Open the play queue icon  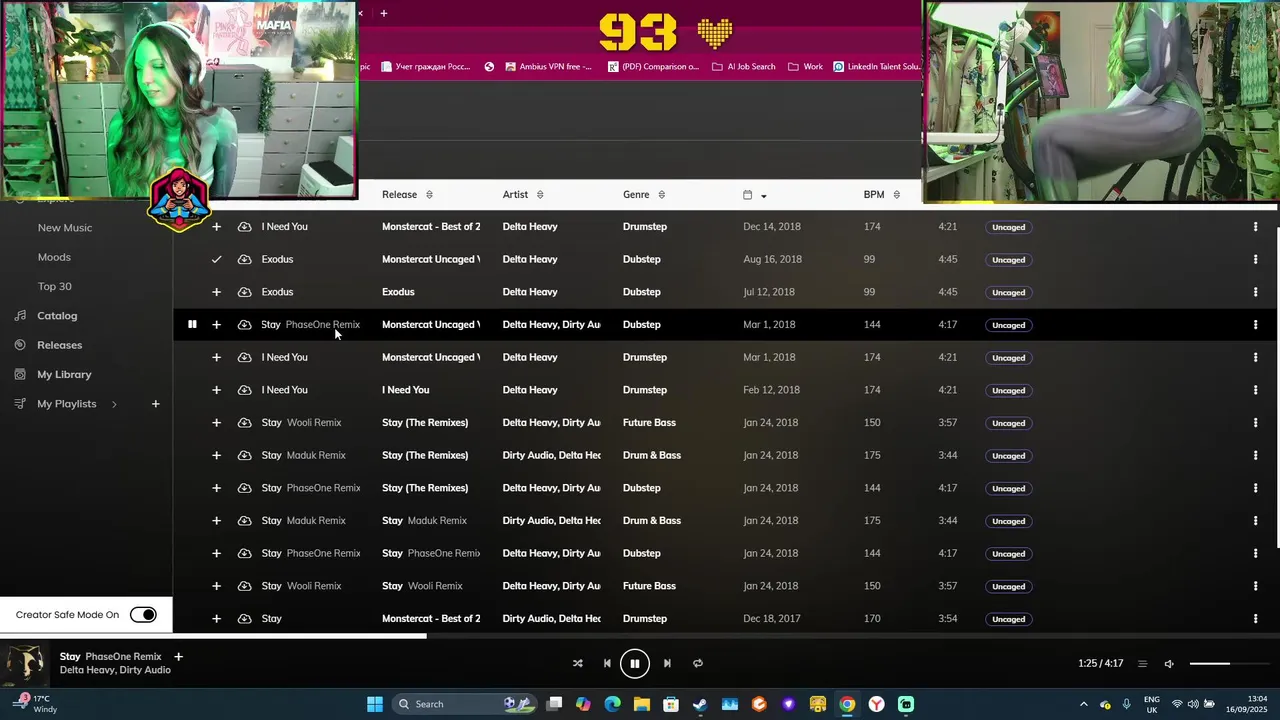(x=1143, y=663)
